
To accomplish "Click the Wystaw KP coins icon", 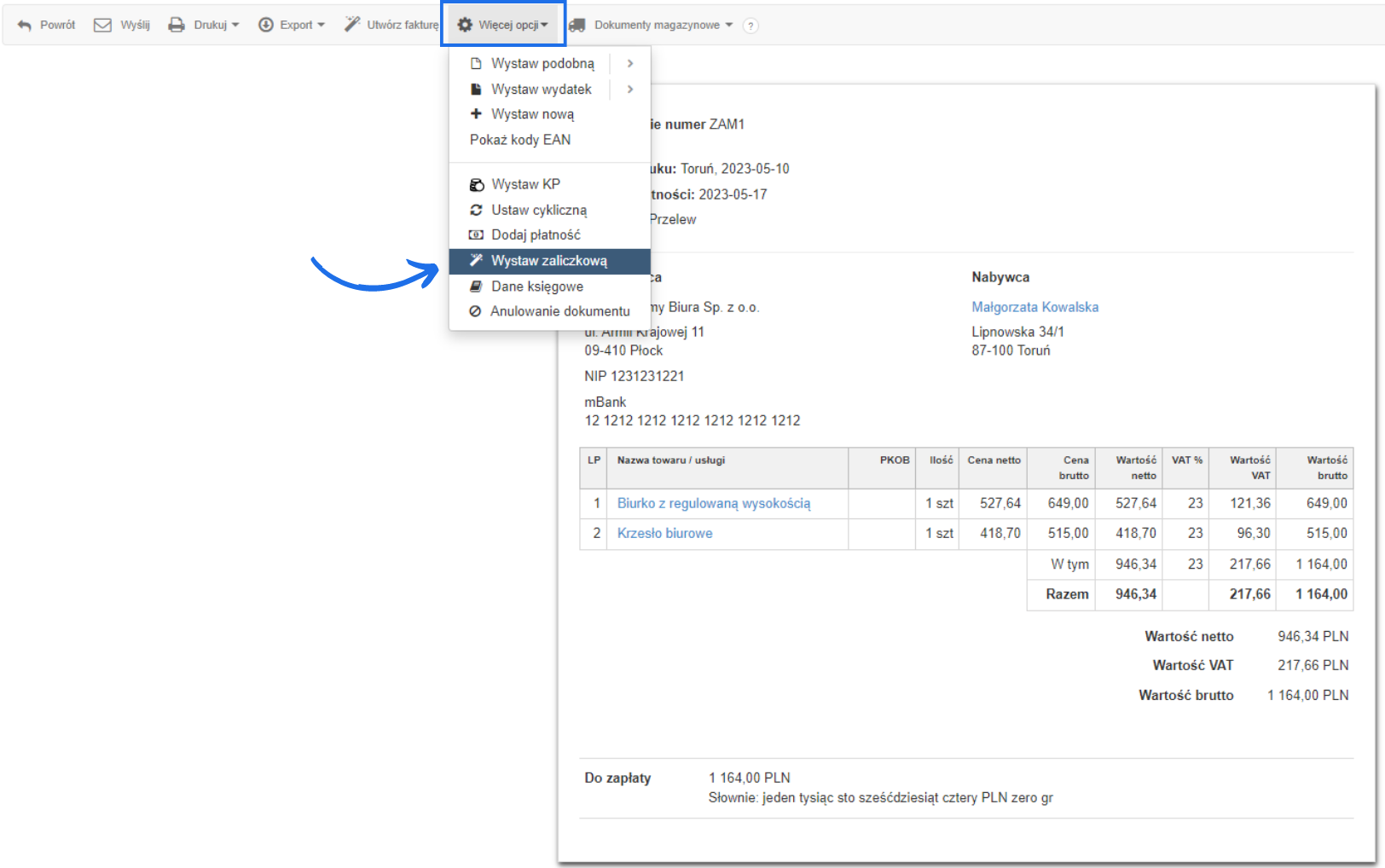I will coord(477,185).
